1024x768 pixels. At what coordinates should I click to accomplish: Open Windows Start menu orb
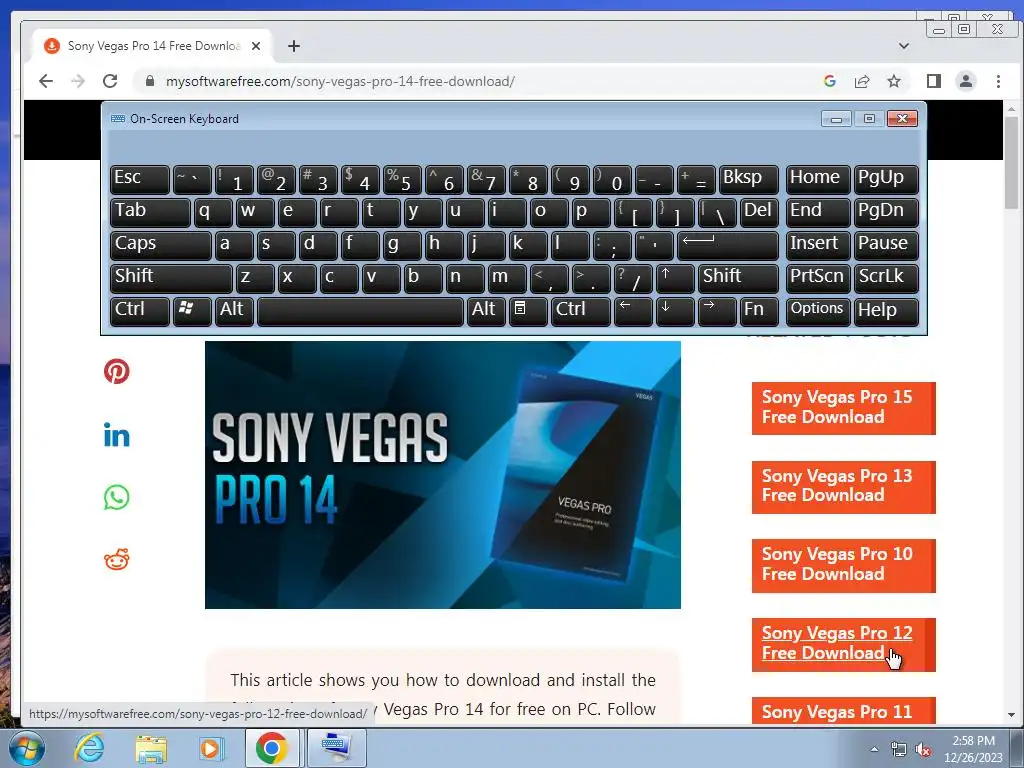(x=25, y=748)
